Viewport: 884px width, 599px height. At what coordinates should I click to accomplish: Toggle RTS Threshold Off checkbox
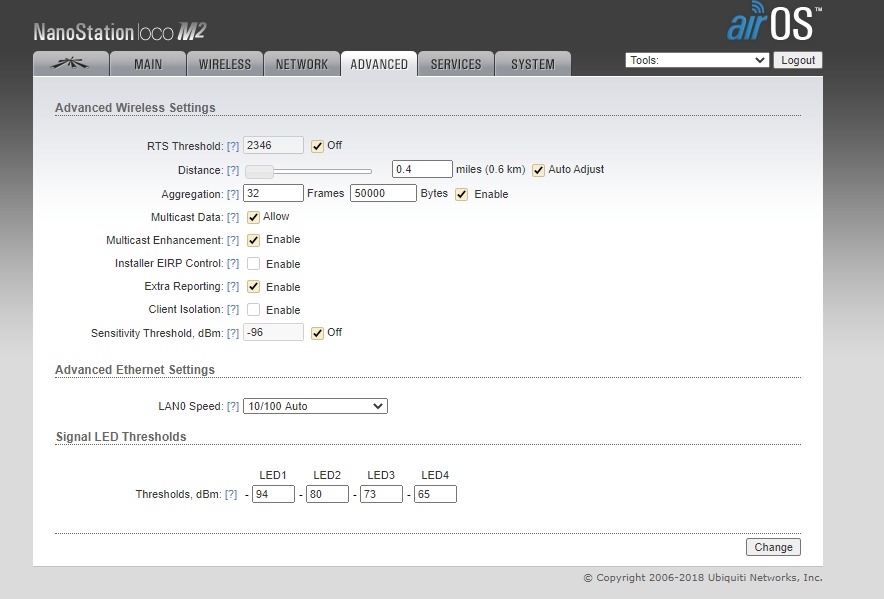(x=317, y=146)
